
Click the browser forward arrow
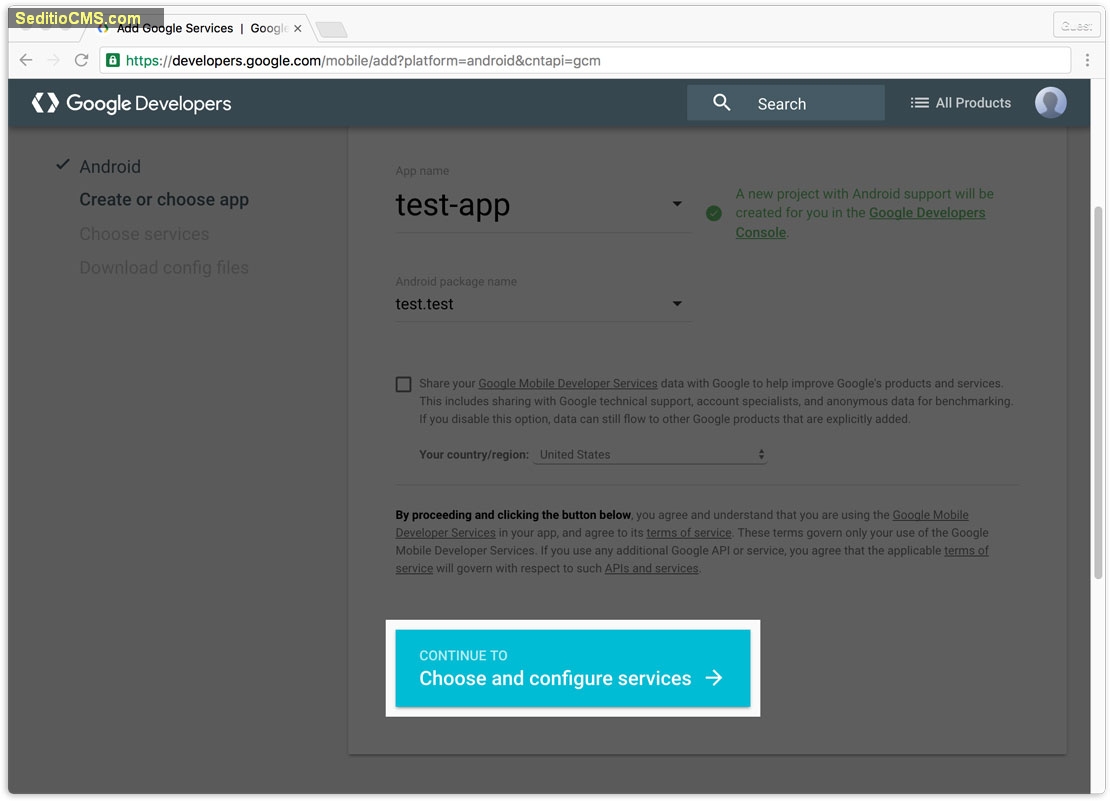(54, 60)
